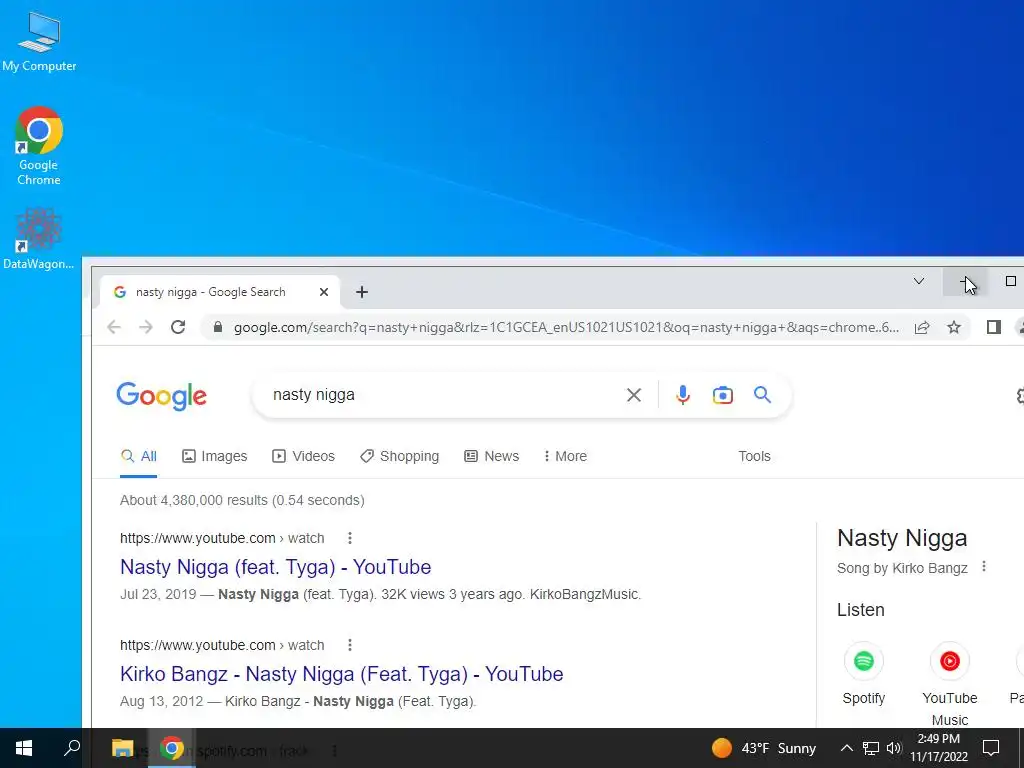
Task: Submit search magnifier button
Action: [x=762, y=394]
